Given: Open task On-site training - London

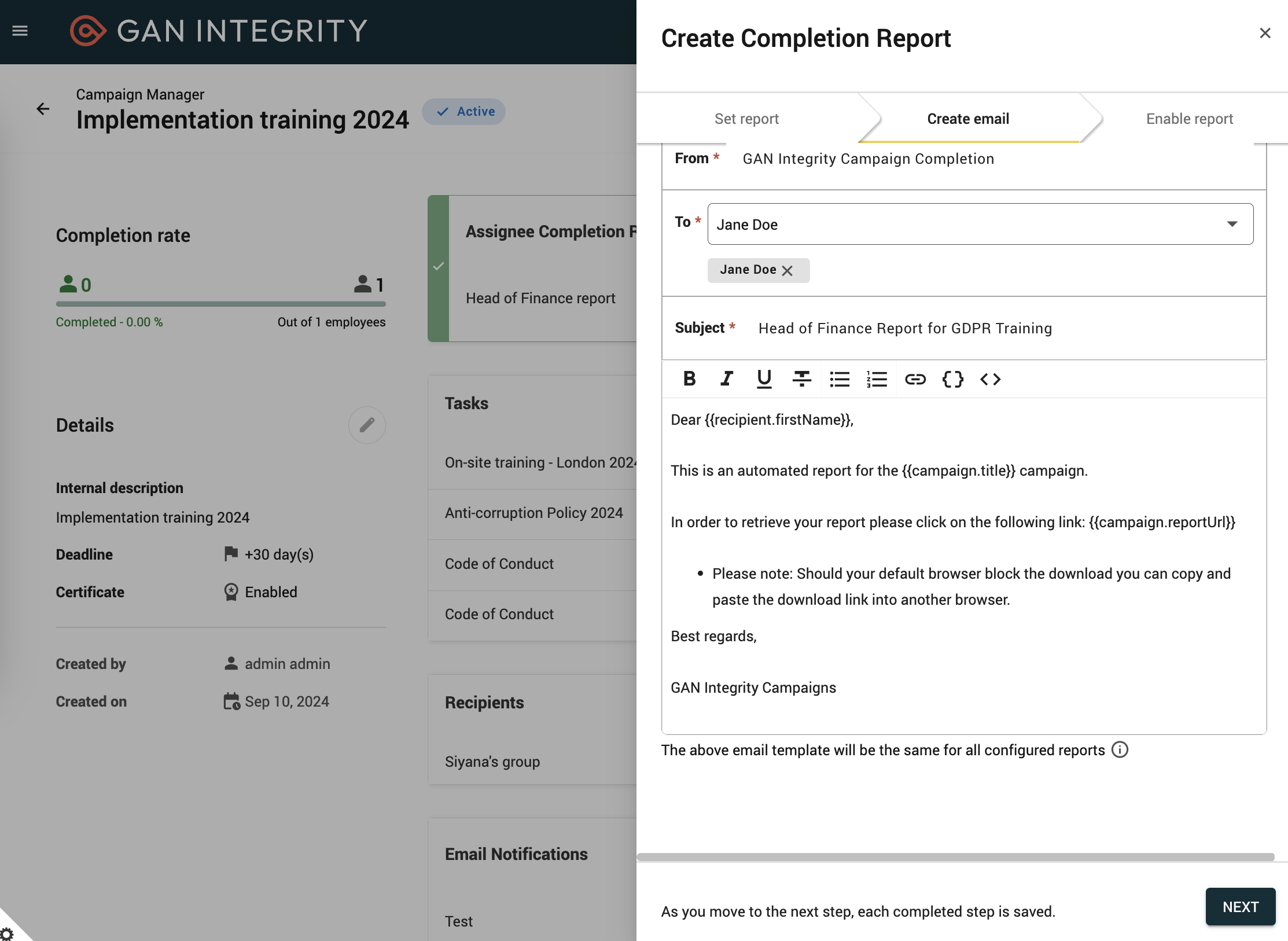Looking at the screenshot, I should pyautogui.click(x=540, y=462).
